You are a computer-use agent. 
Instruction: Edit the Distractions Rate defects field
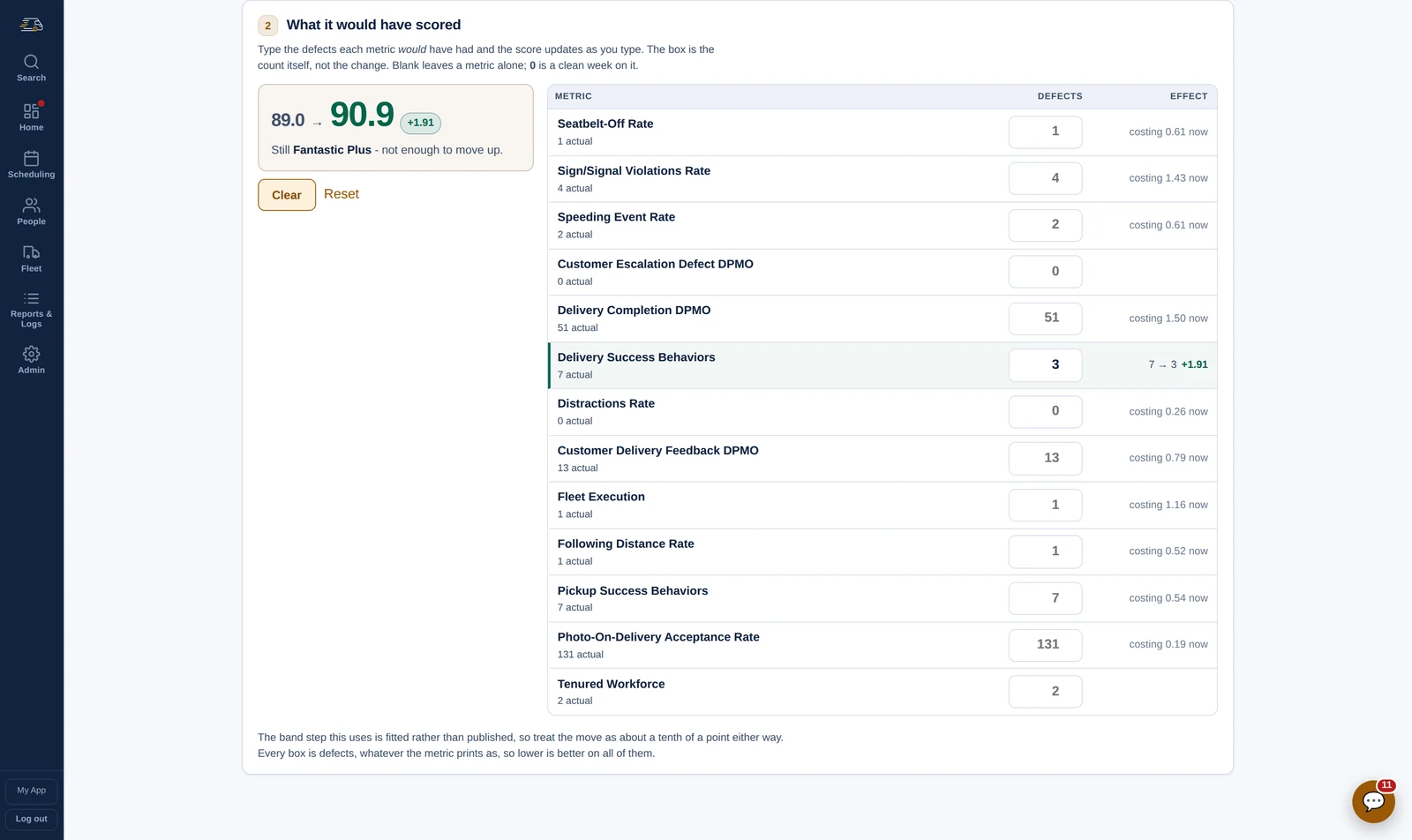pyautogui.click(x=1045, y=411)
